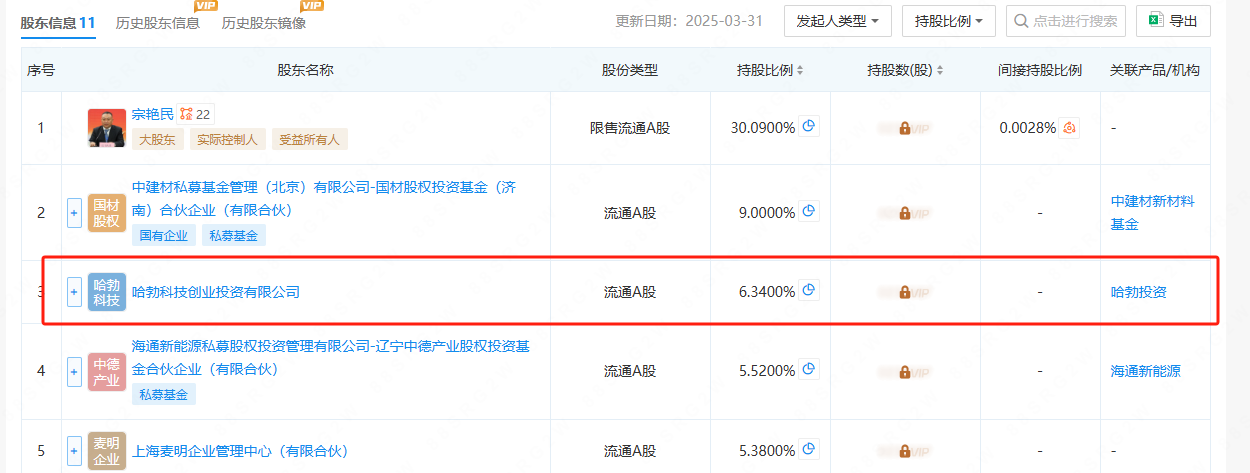The image size is (1250, 473).
Task: Click 私募基金 tag beside 国有企业
Action: pyautogui.click(x=234, y=236)
